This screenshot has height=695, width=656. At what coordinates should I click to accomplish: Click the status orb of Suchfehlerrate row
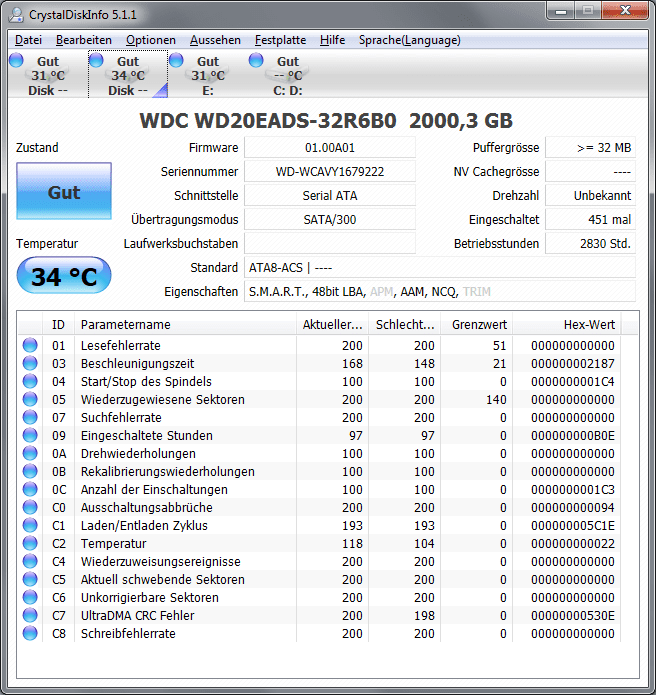click(30, 417)
